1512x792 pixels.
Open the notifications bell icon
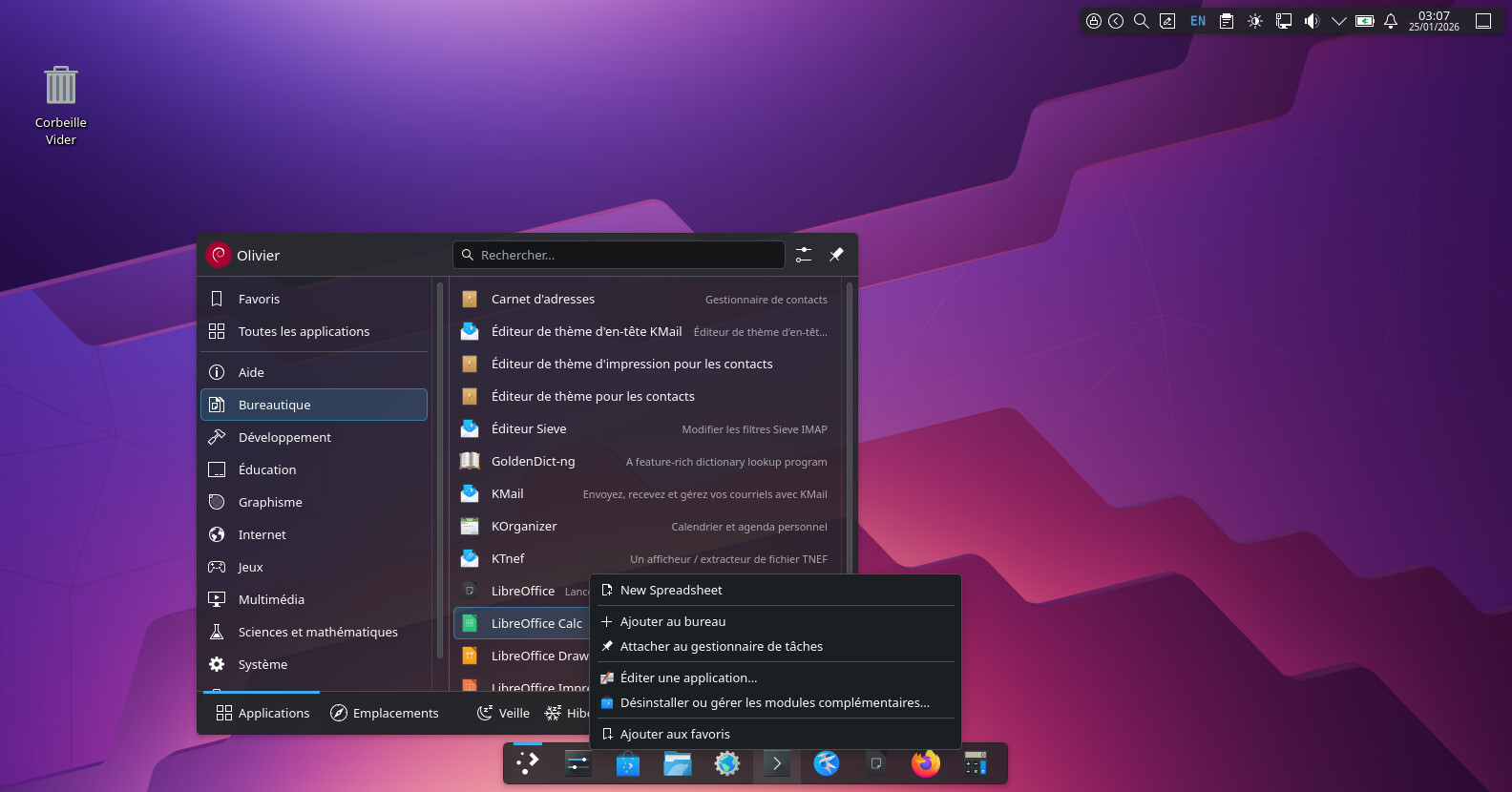(1391, 21)
